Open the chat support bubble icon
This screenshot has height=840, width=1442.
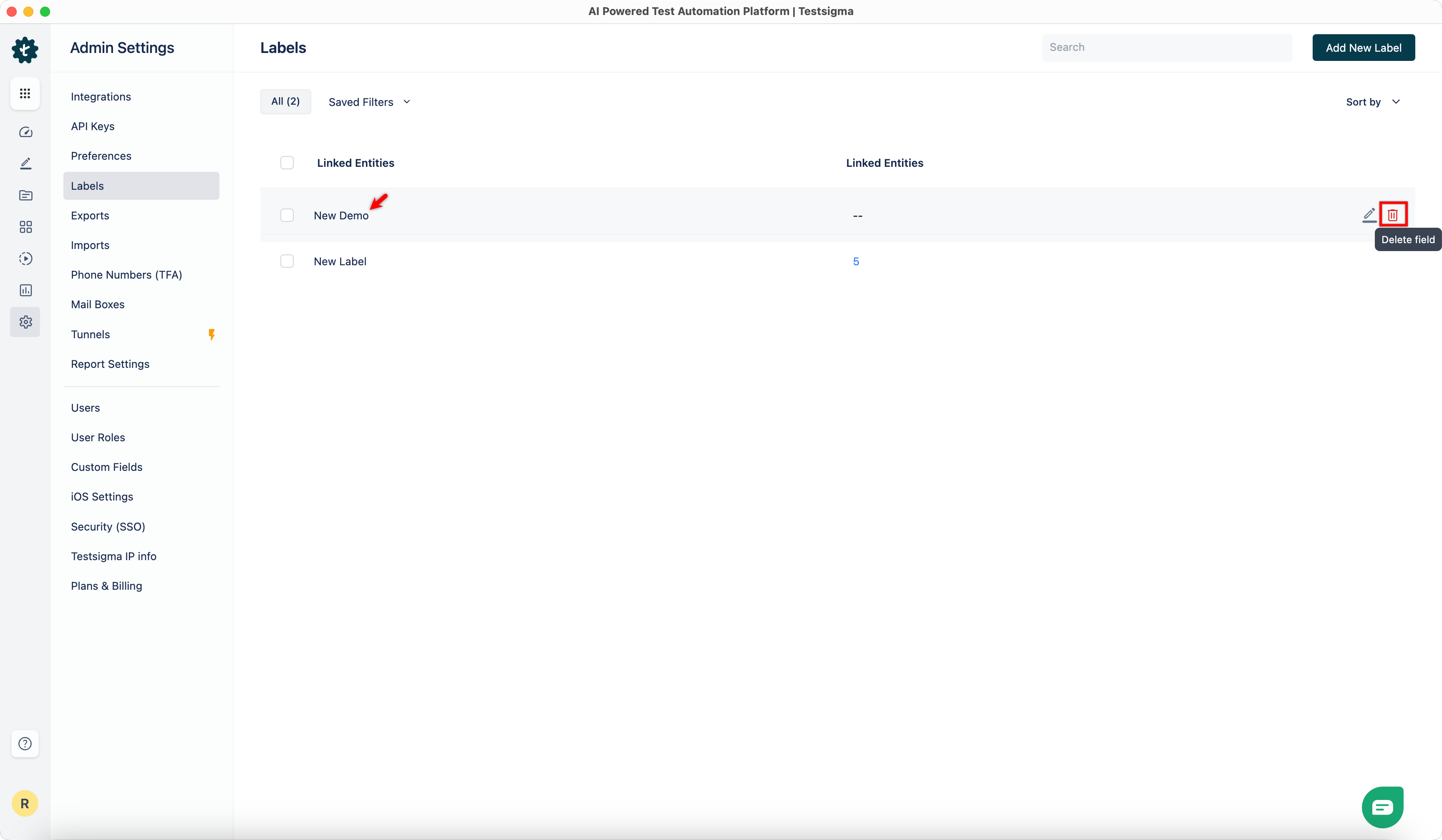pyautogui.click(x=1382, y=807)
